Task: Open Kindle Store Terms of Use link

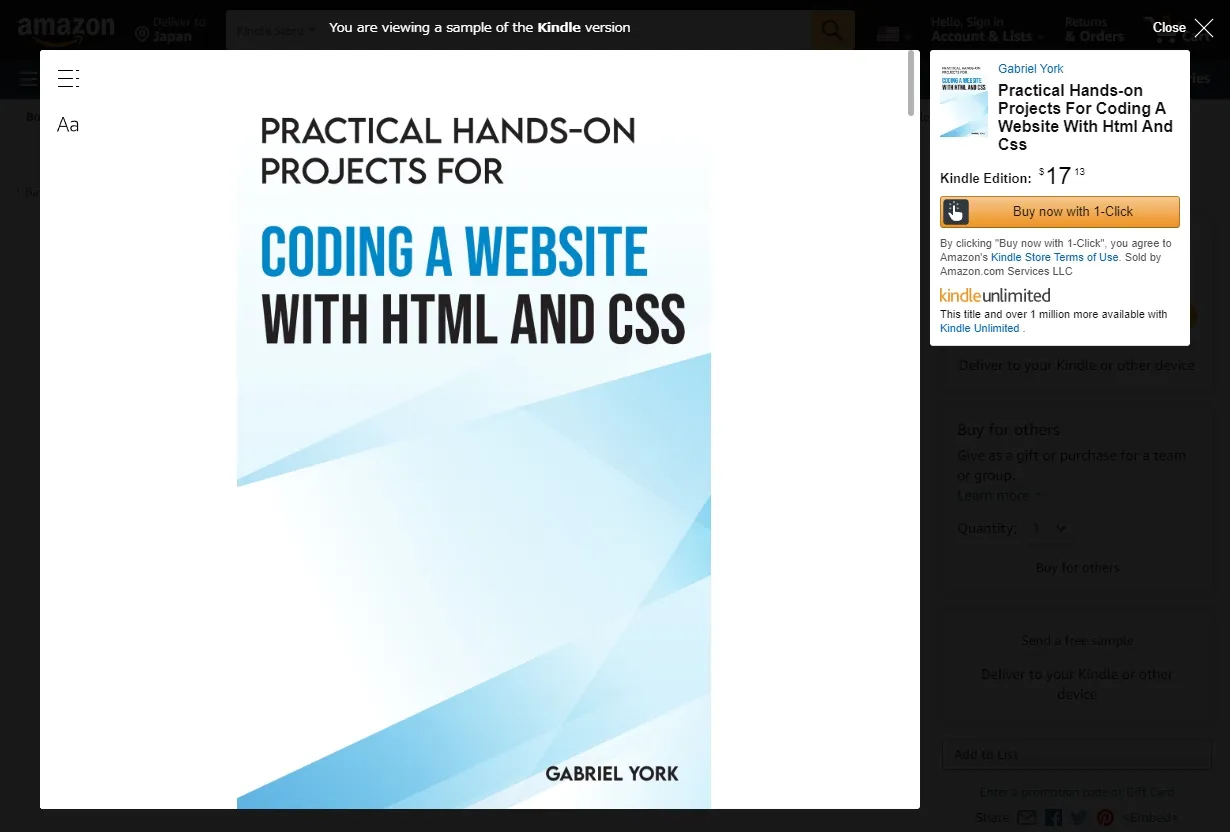Action: click(1054, 257)
